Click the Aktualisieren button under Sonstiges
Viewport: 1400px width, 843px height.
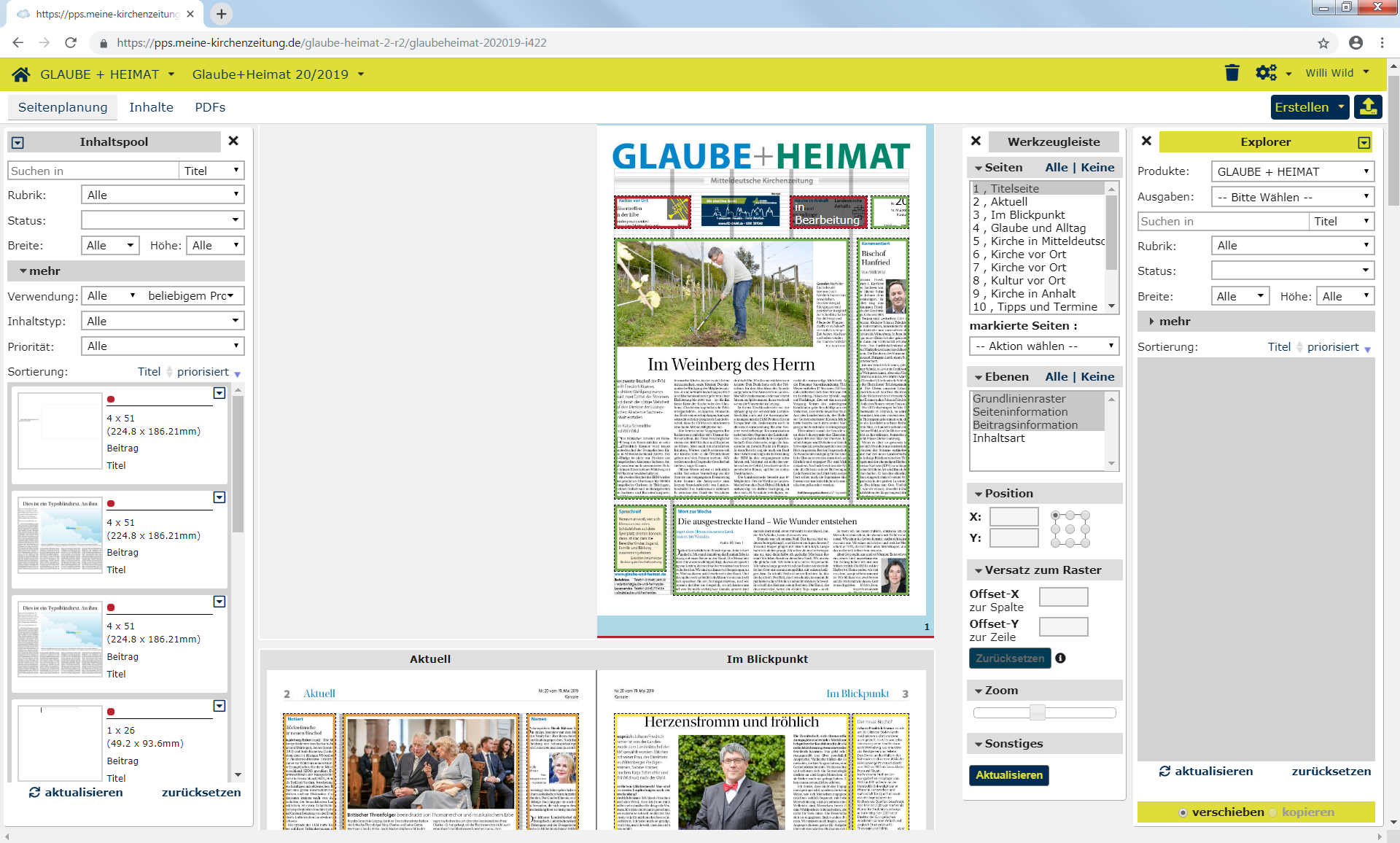point(1008,775)
